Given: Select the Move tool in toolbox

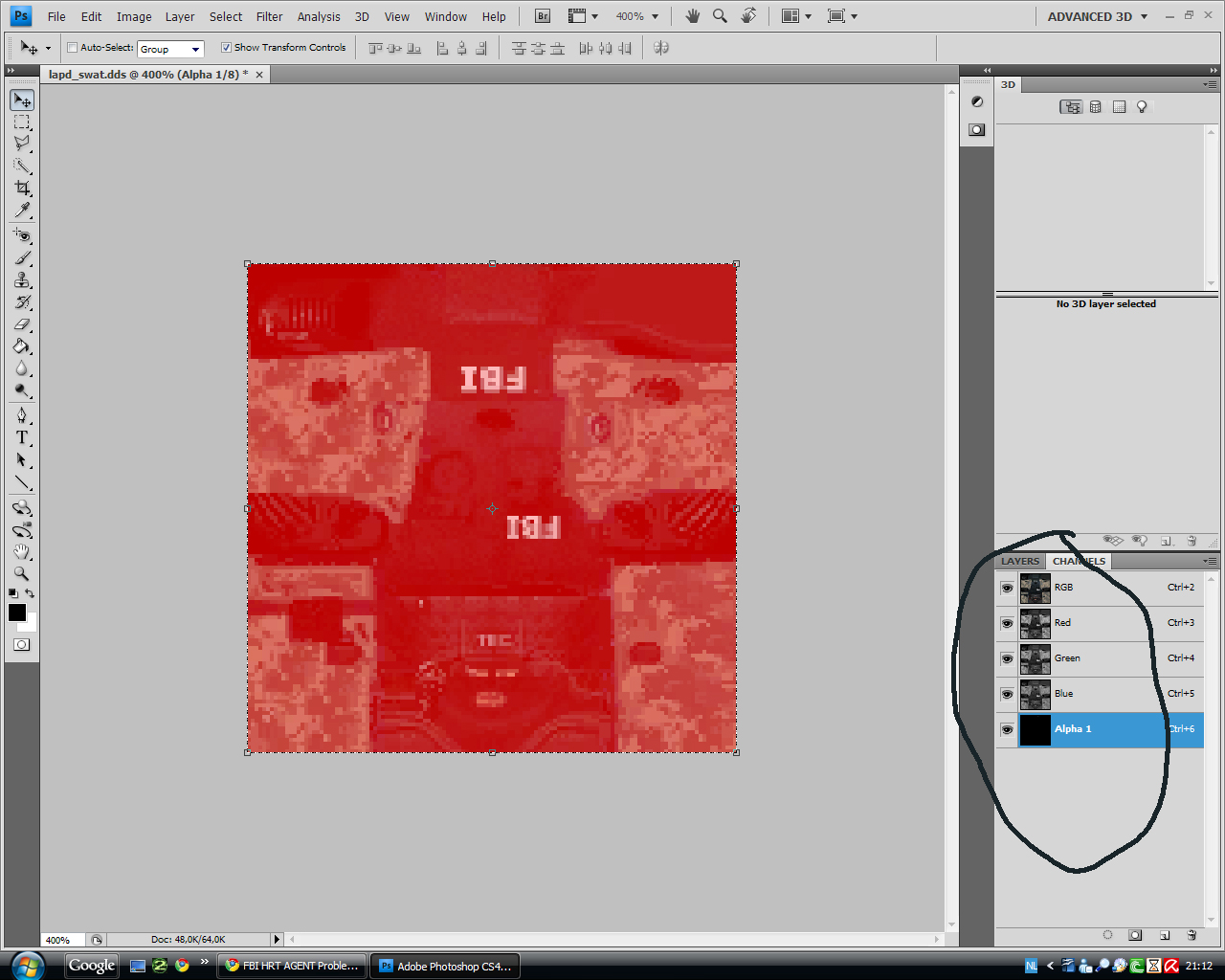Looking at the screenshot, I should coord(22,100).
